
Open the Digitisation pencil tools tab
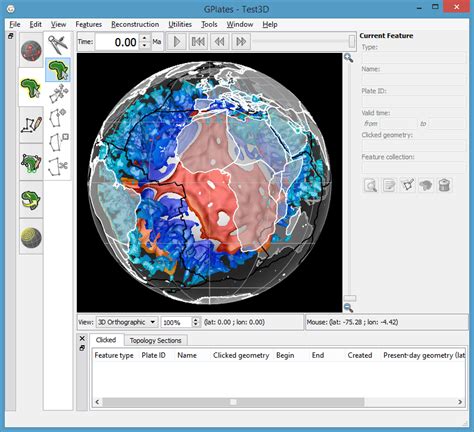click(x=31, y=125)
